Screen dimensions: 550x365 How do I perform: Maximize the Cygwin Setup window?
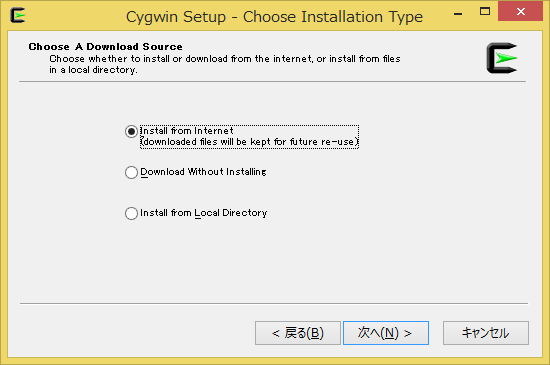pyautogui.click(x=485, y=12)
